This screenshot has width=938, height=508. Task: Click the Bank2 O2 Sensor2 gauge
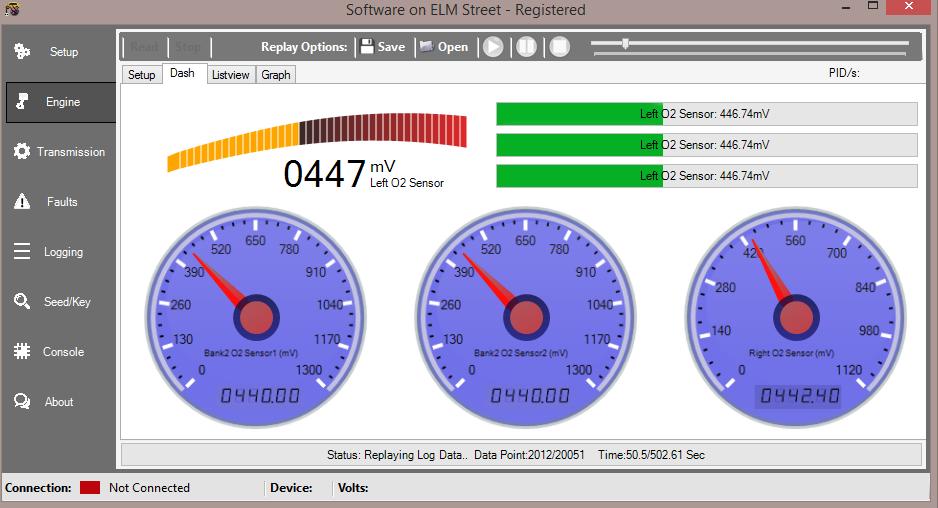[526, 317]
